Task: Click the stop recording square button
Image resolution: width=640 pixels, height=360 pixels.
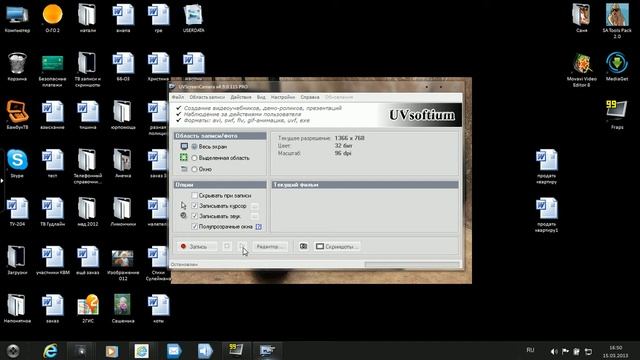Action: [227, 246]
